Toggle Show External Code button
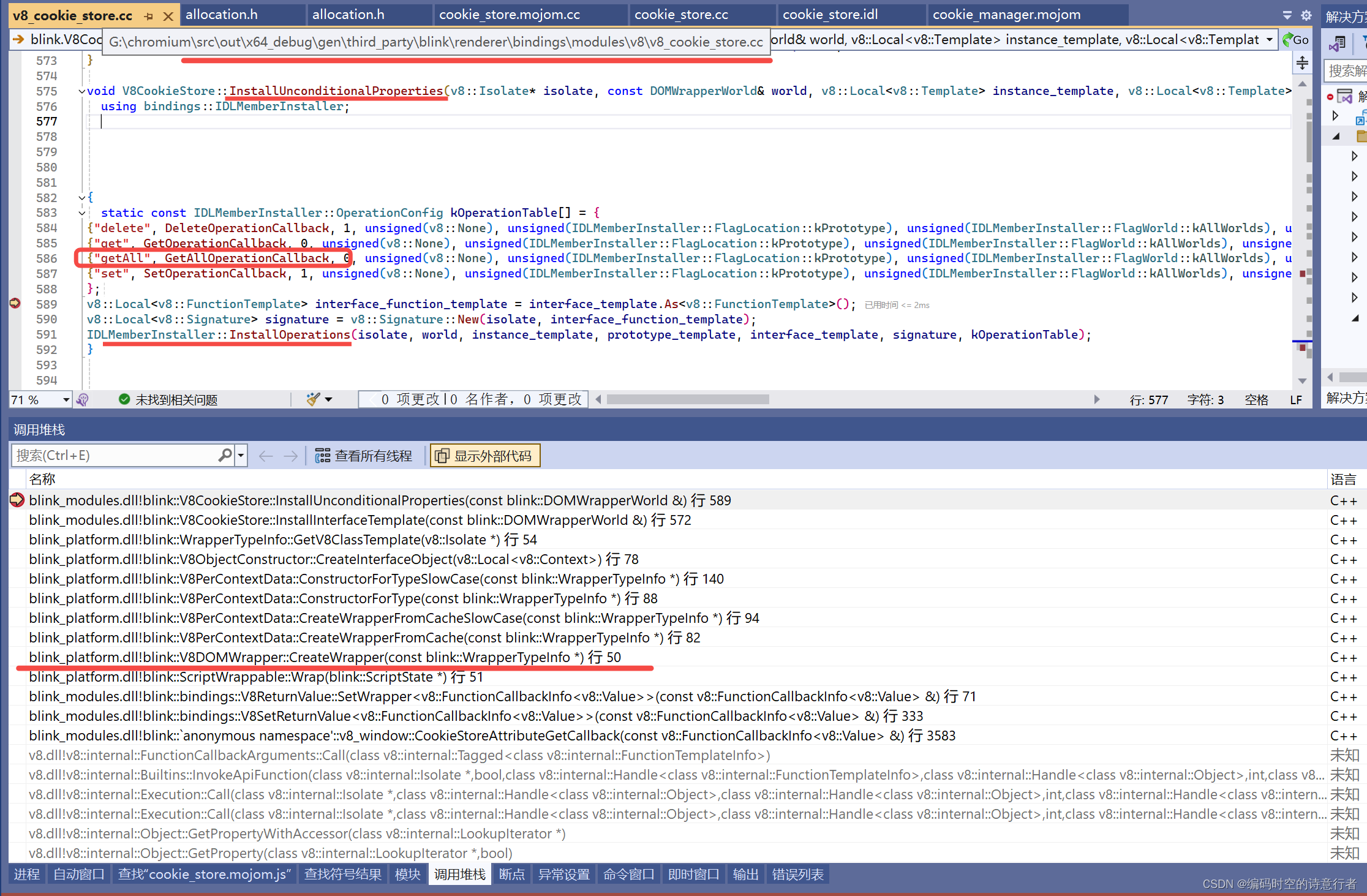 (x=485, y=456)
